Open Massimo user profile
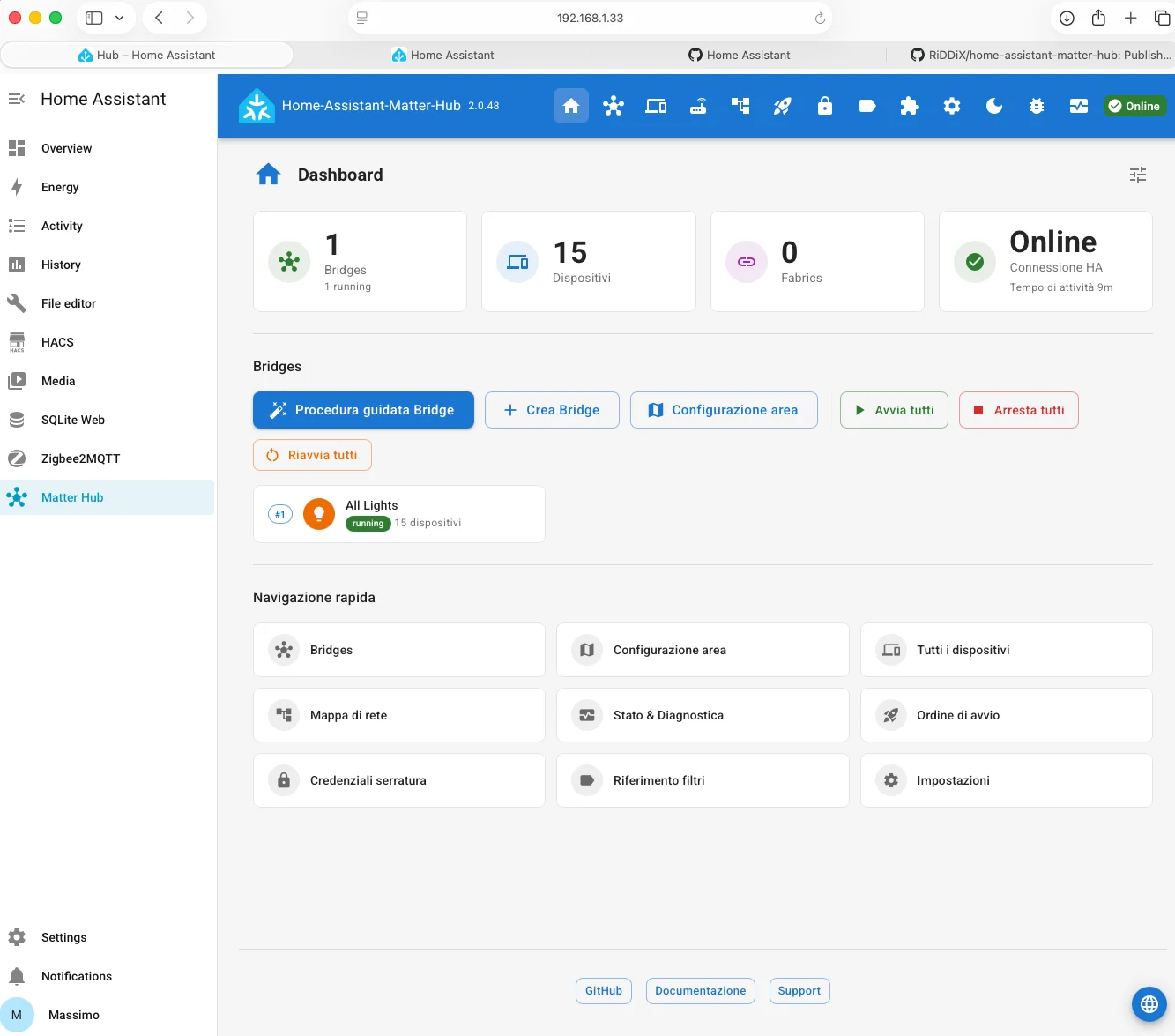The height and width of the screenshot is (1036, 1175). [108, 1015]
